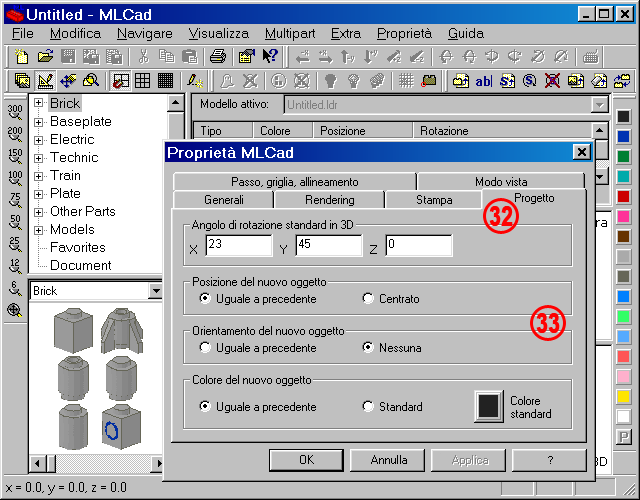The height and width of the screenshot is (500, 640).
Task: Pick the yellow swatch in the color bar
Action: 623,396
